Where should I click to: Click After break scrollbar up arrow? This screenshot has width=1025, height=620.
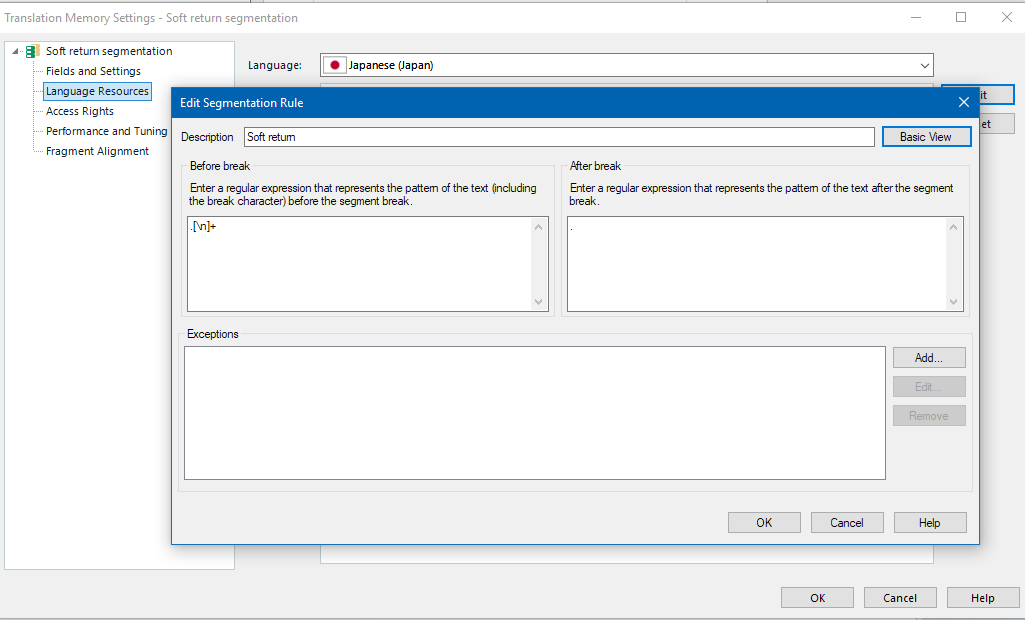pos(953,227)
